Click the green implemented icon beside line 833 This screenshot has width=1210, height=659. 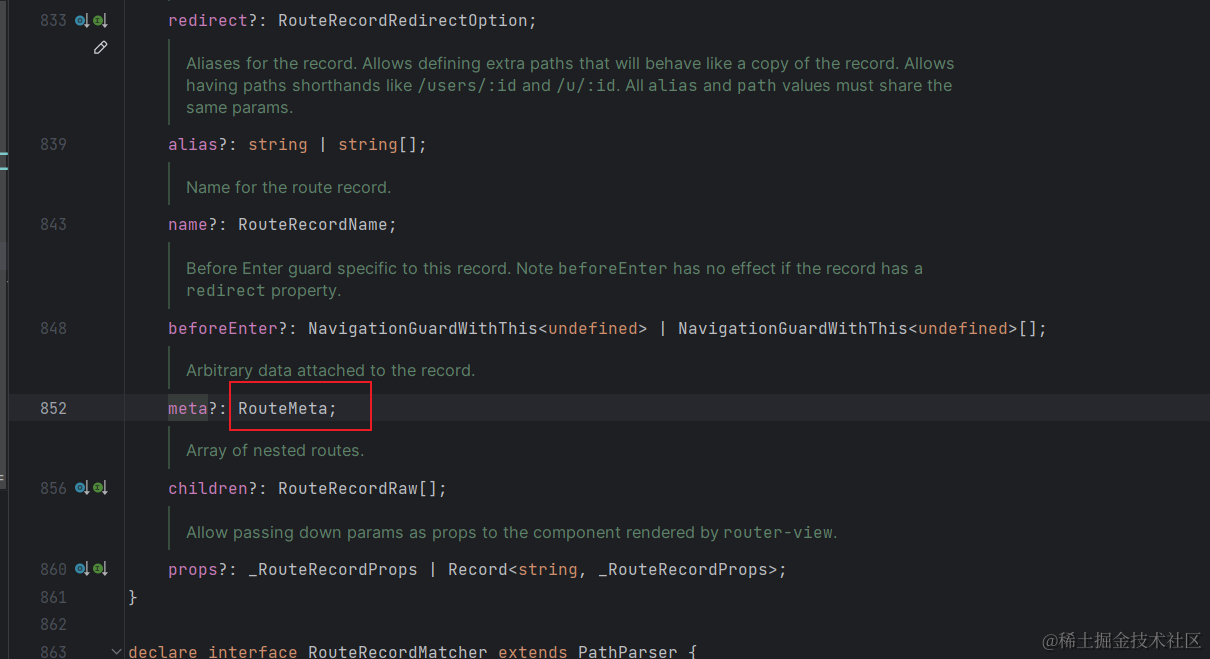[98, 20]
